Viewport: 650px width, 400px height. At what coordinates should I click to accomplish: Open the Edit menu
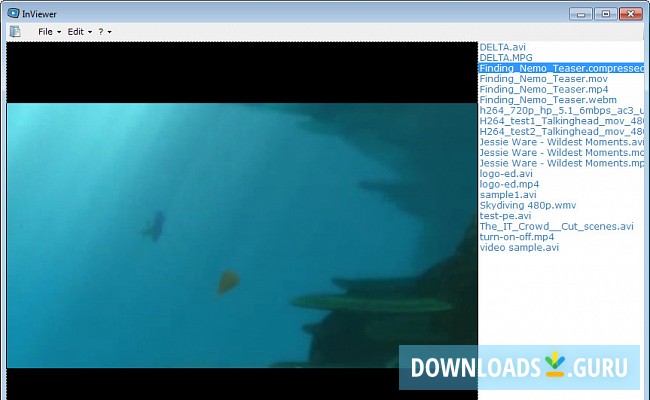79,32
